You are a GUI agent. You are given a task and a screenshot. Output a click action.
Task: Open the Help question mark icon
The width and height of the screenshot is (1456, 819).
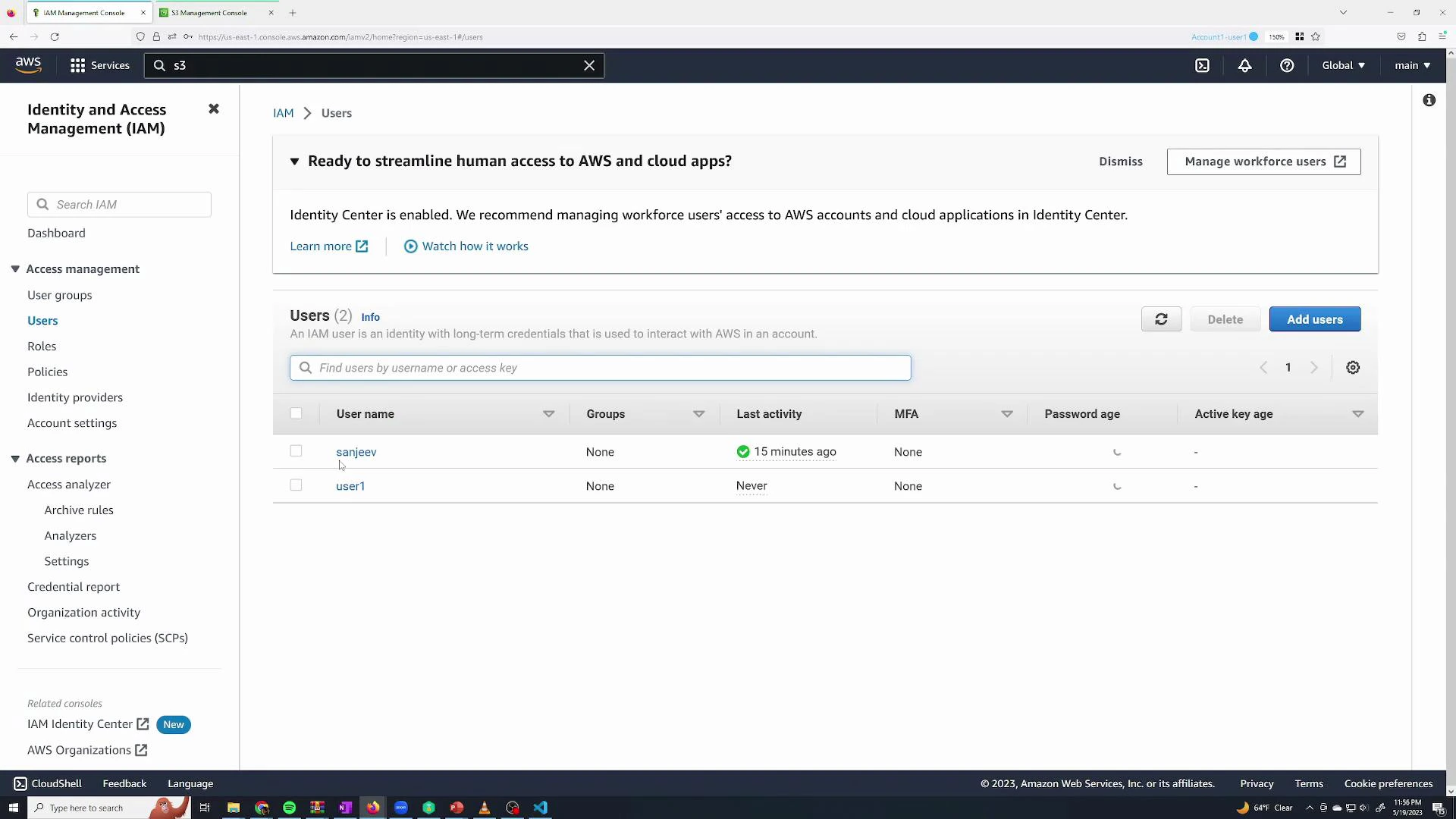[1287, 65]
